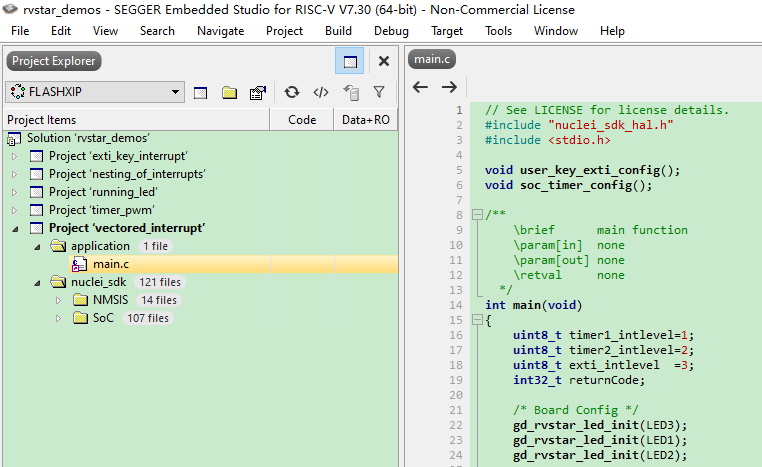762x467 pixels.
Task: Open the Tools menu
Action: [x=499, y=31]
